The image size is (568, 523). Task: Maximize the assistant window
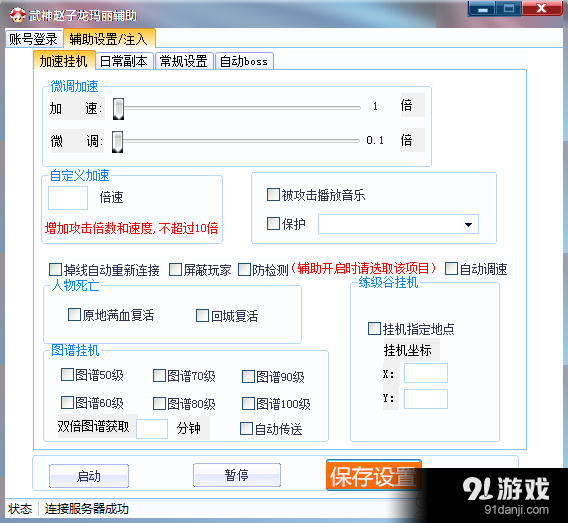coord(508,9)
